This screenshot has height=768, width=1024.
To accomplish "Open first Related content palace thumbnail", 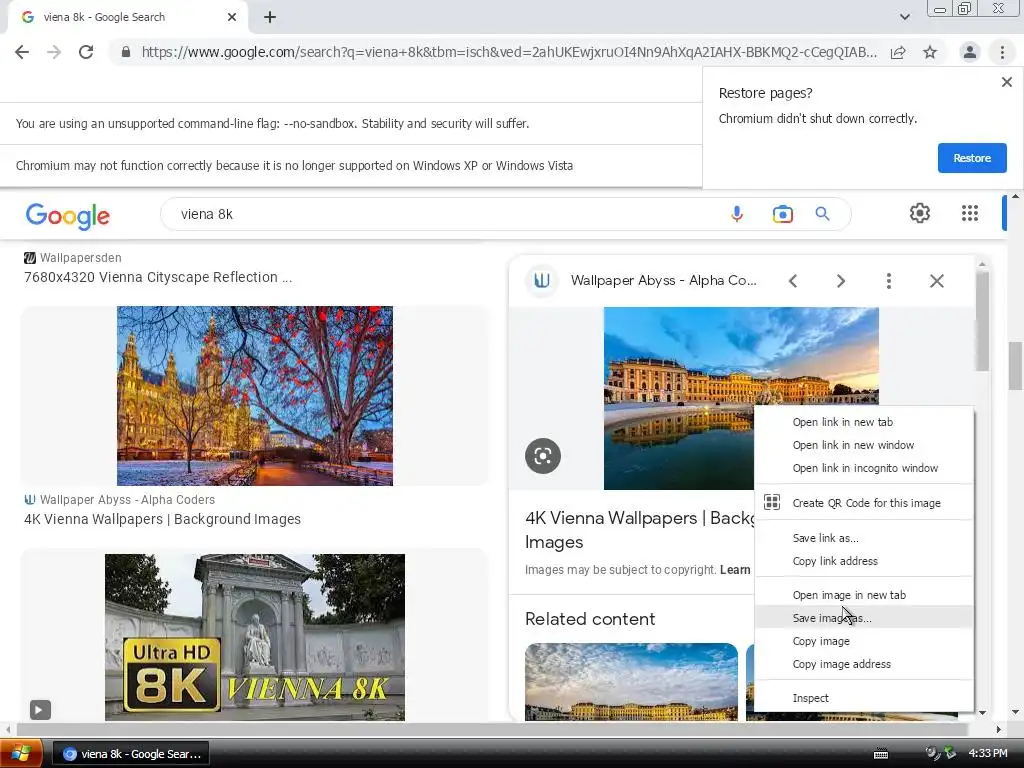I will pyautogui.click(x=632, y=682).
